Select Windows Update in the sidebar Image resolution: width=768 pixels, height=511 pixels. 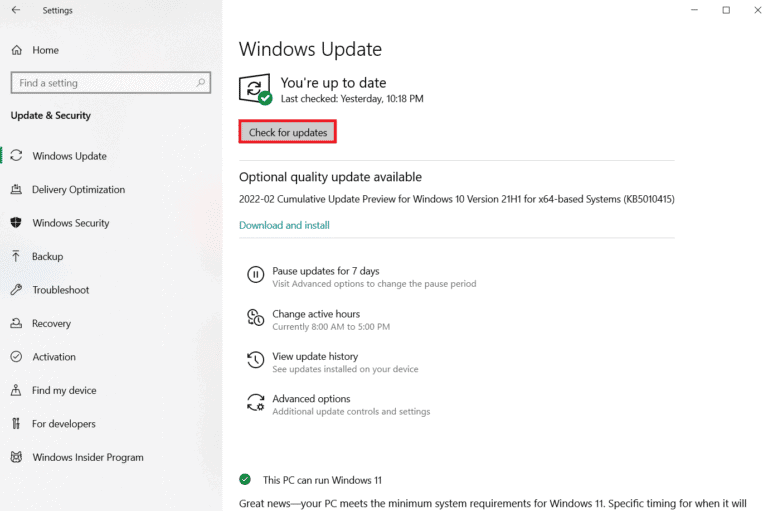[x=69, y=156]
